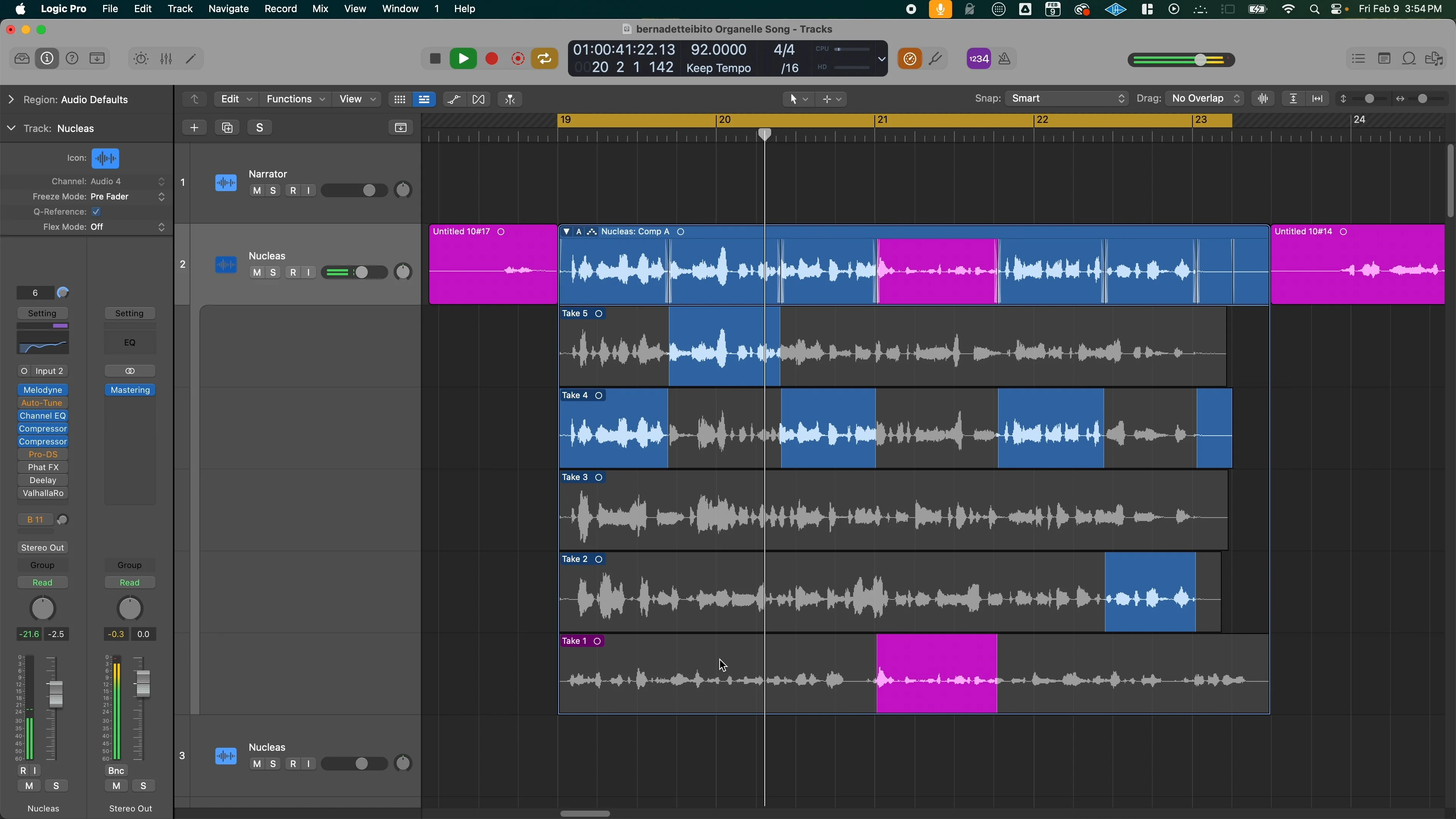The height and width of the screenshot is (819, 1456).
Task: Open the Mix menu
Action: click(x=320, y=8)
